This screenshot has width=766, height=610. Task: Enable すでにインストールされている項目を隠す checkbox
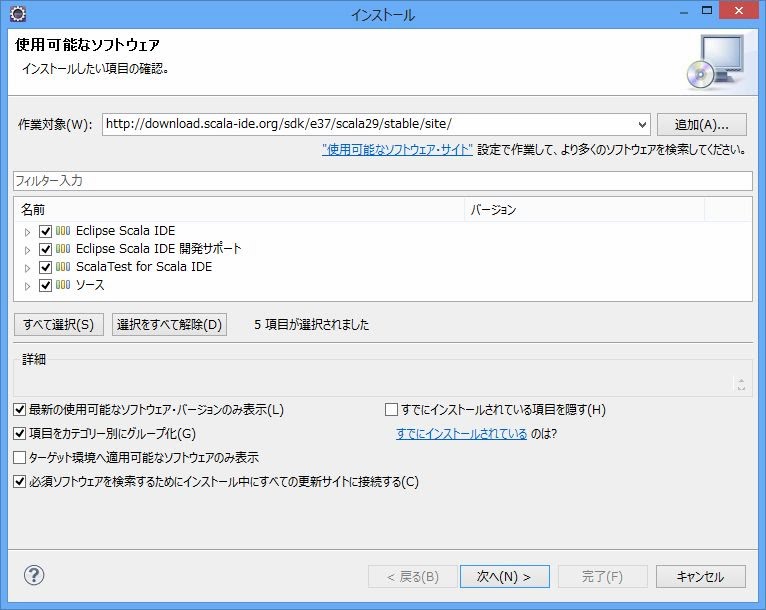pyautogui.click(x=392, y=409)
